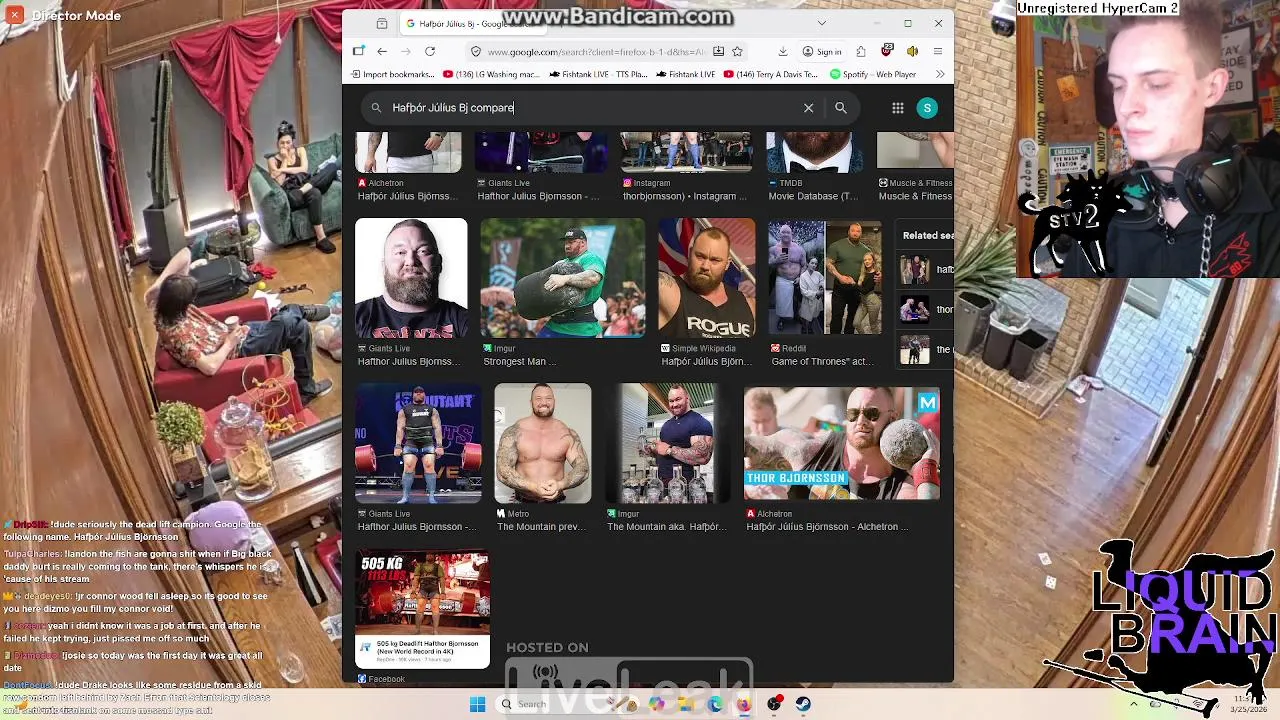Click the 'Muscle & Fitness' result caption

point(915,197)
